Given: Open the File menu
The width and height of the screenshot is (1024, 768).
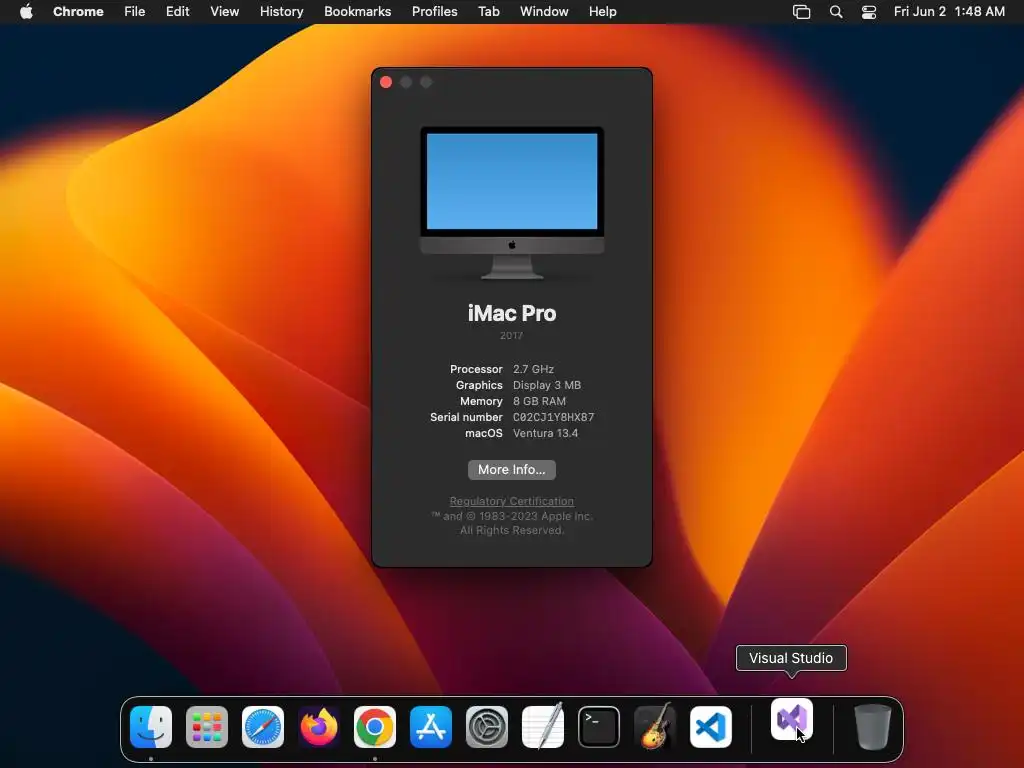Looking at the screenshot, I should click(135, 12).
